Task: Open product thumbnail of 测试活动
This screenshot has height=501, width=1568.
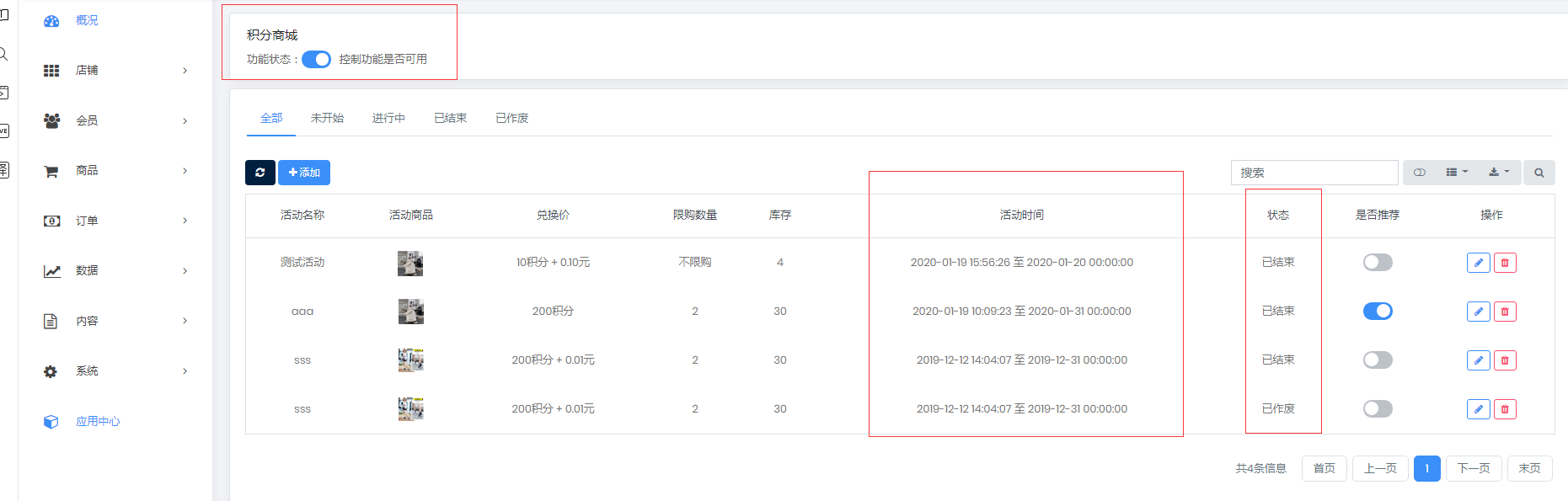Action: 410,264
